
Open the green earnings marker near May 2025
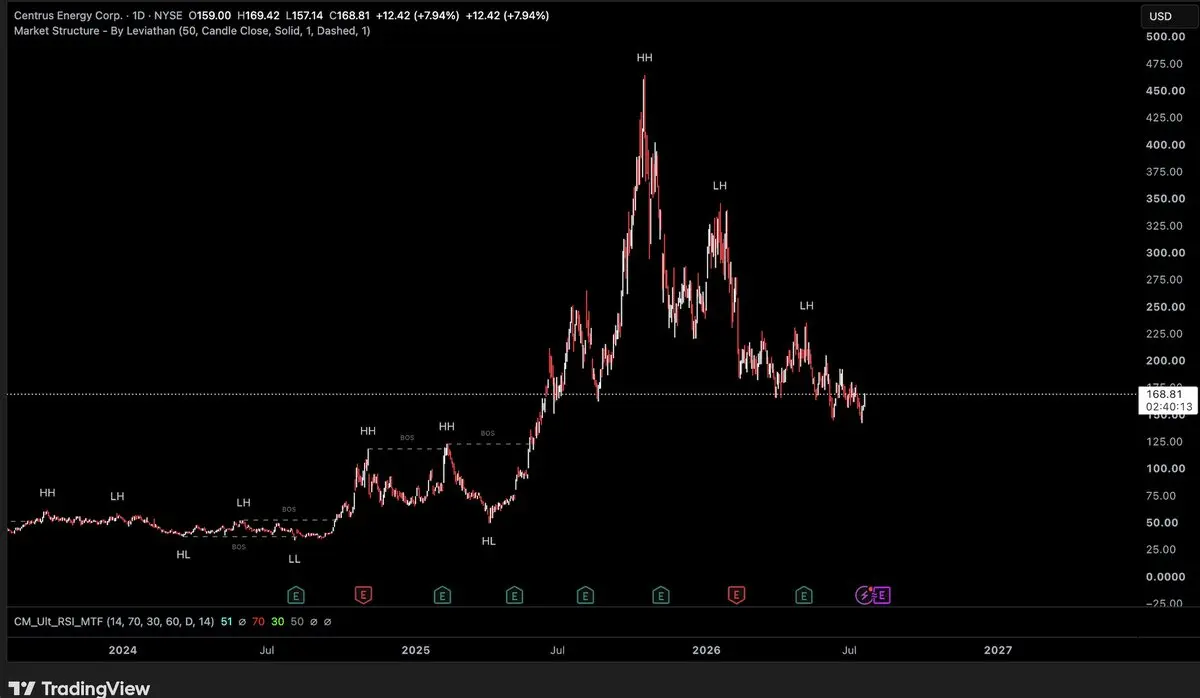pos(514,596)
